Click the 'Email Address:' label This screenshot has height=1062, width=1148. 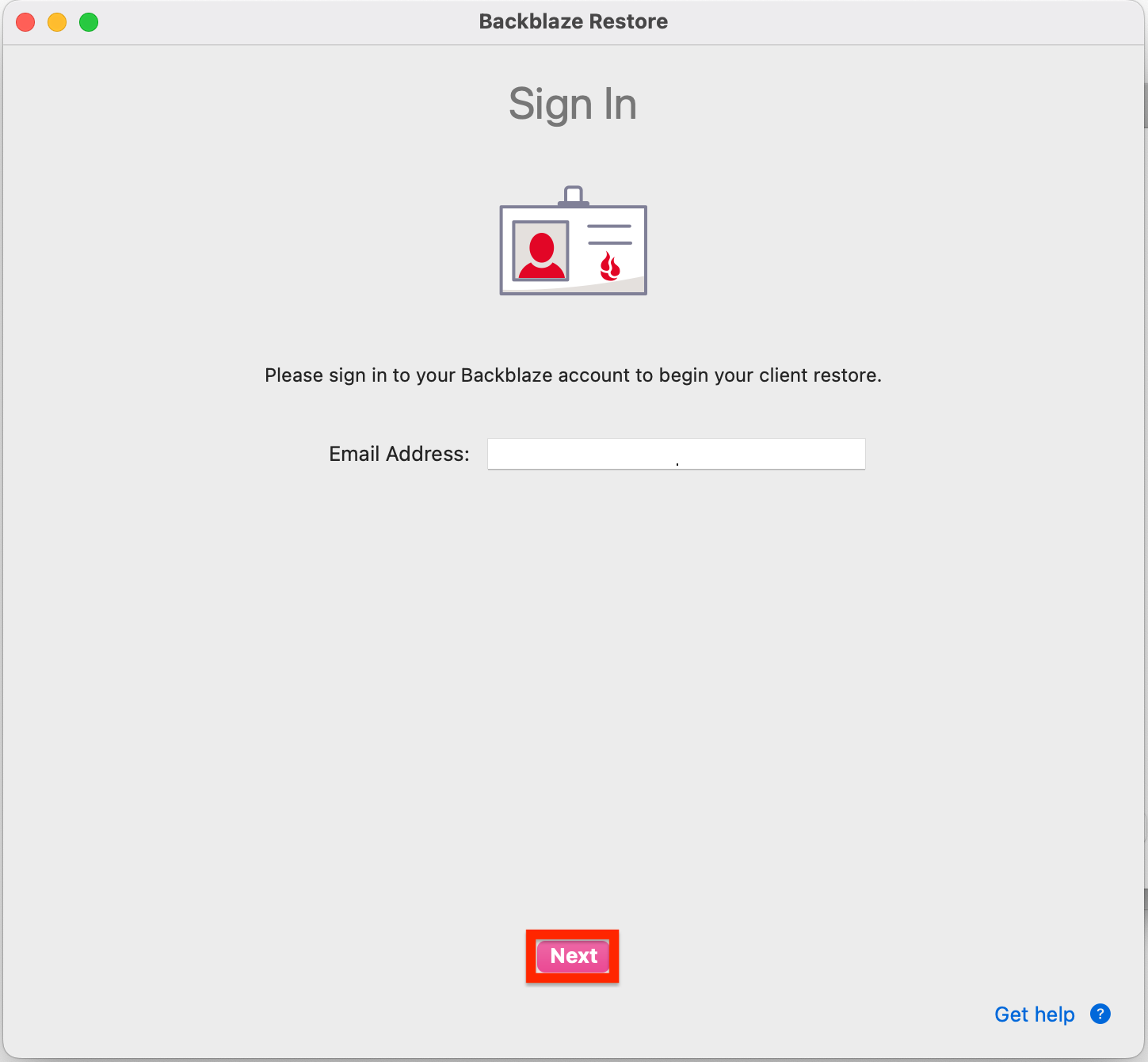399,454
